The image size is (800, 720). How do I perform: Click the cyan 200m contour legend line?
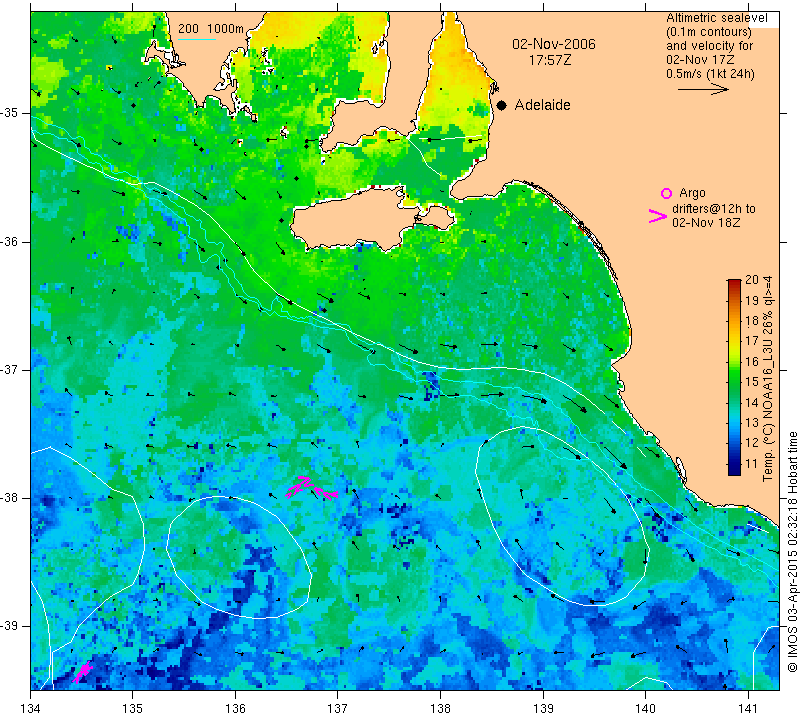point(197,39)
